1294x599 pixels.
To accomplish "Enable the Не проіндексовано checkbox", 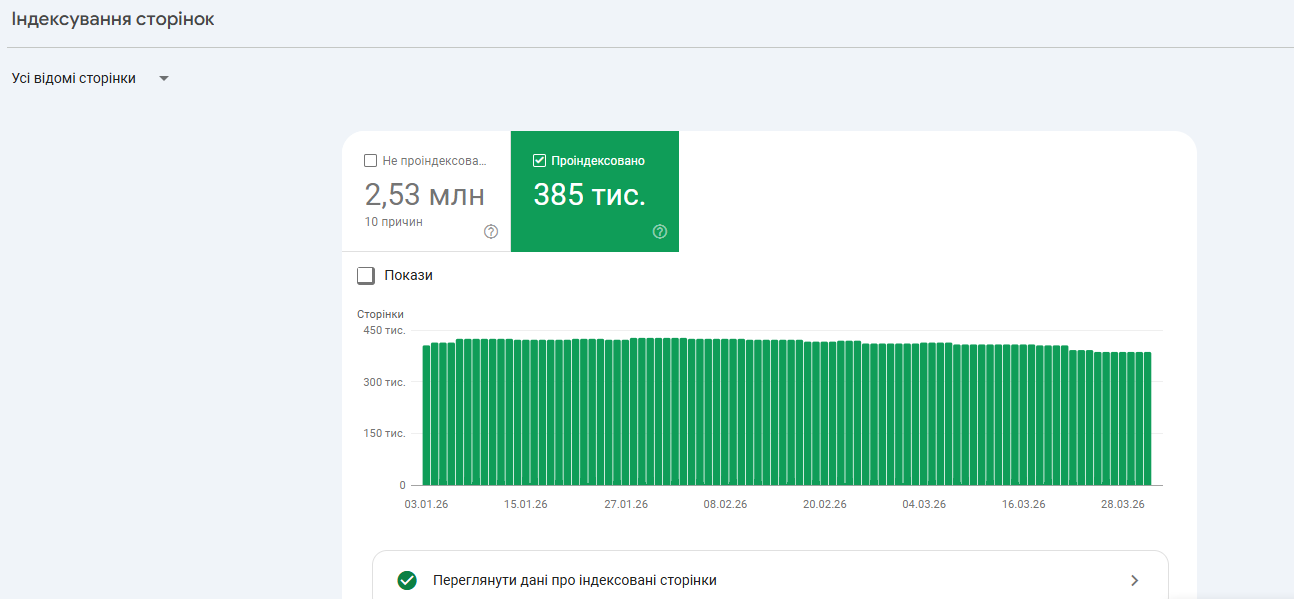I will click(x=371, y=160).
